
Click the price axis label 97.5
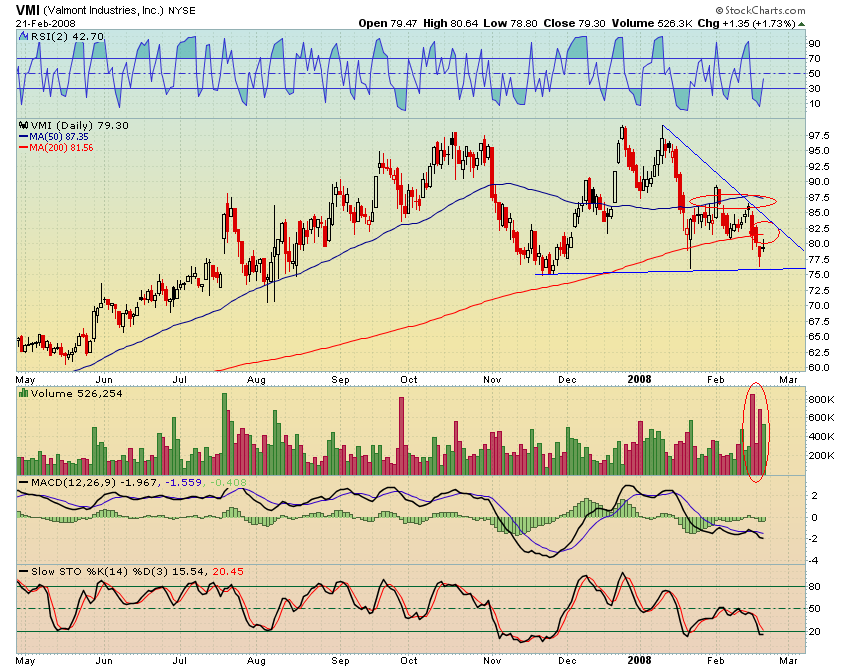coord(819,136)
